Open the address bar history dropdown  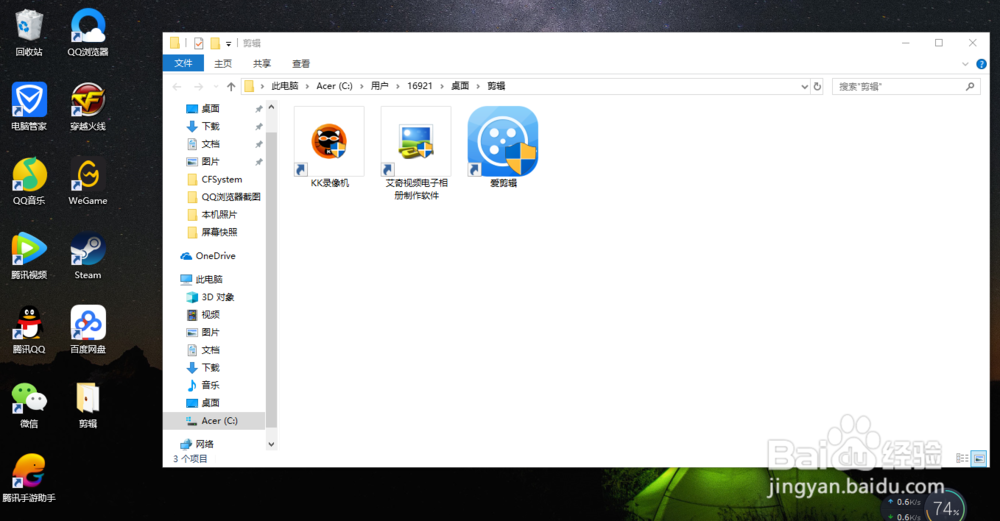(x=804, y=86)
